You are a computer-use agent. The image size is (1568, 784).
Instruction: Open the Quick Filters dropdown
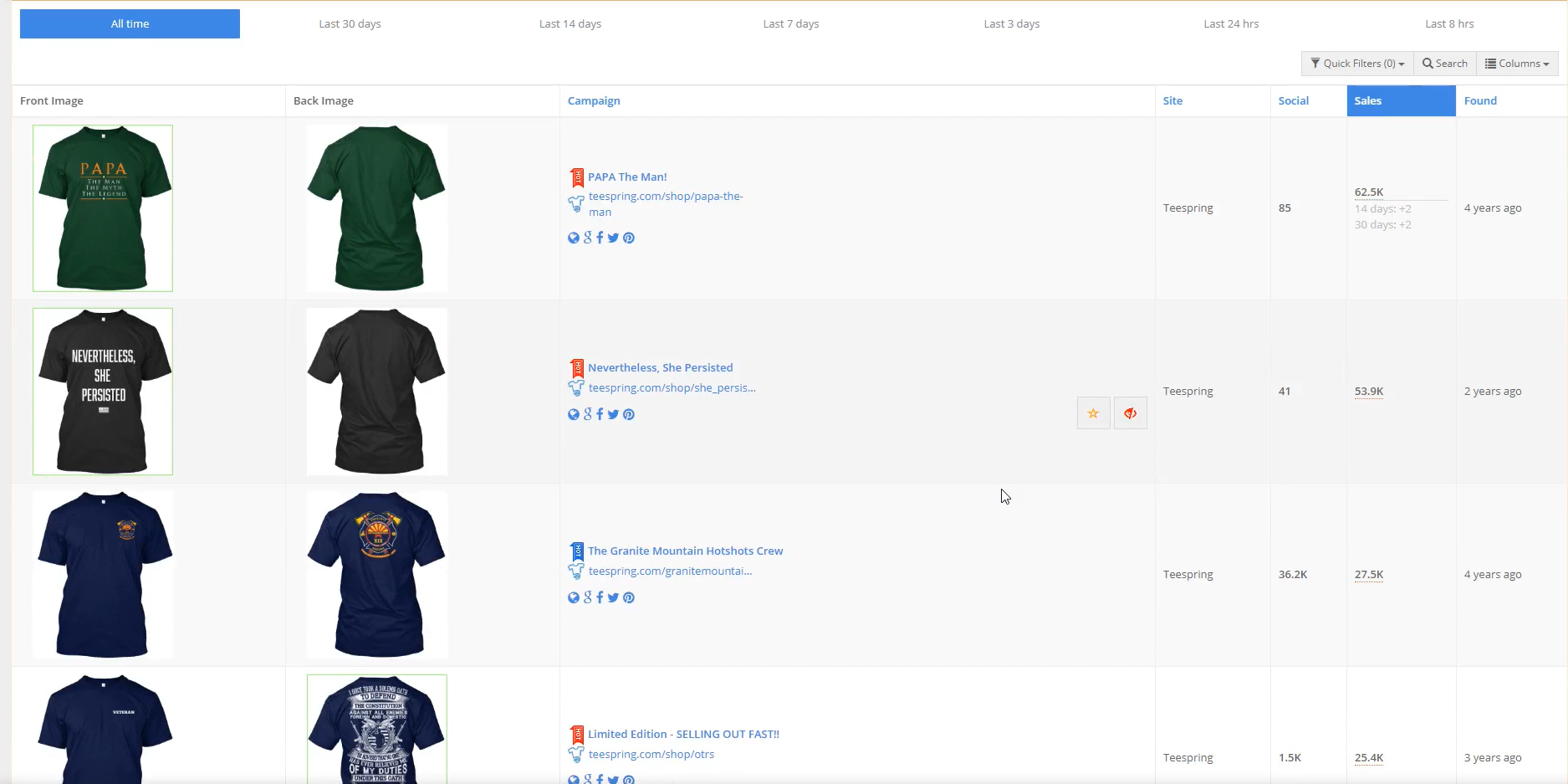point(1356,63)
